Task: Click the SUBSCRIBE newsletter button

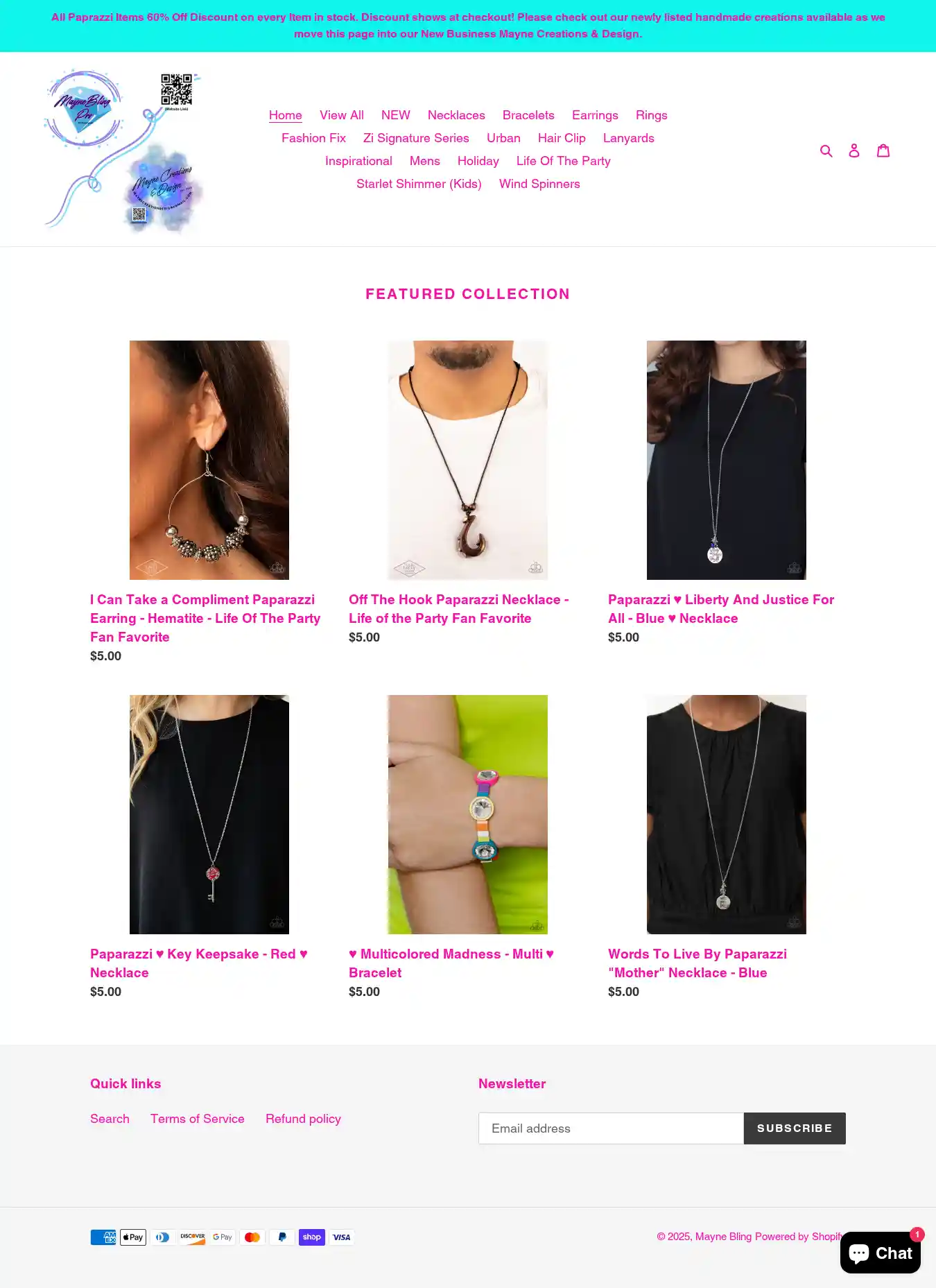Action: pos(795,1128)
